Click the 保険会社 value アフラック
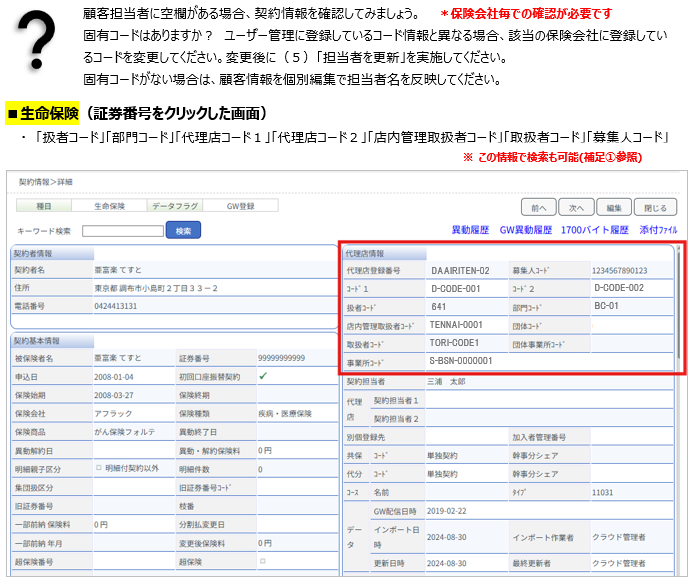 pyautogui.click(x=113, y=413)
